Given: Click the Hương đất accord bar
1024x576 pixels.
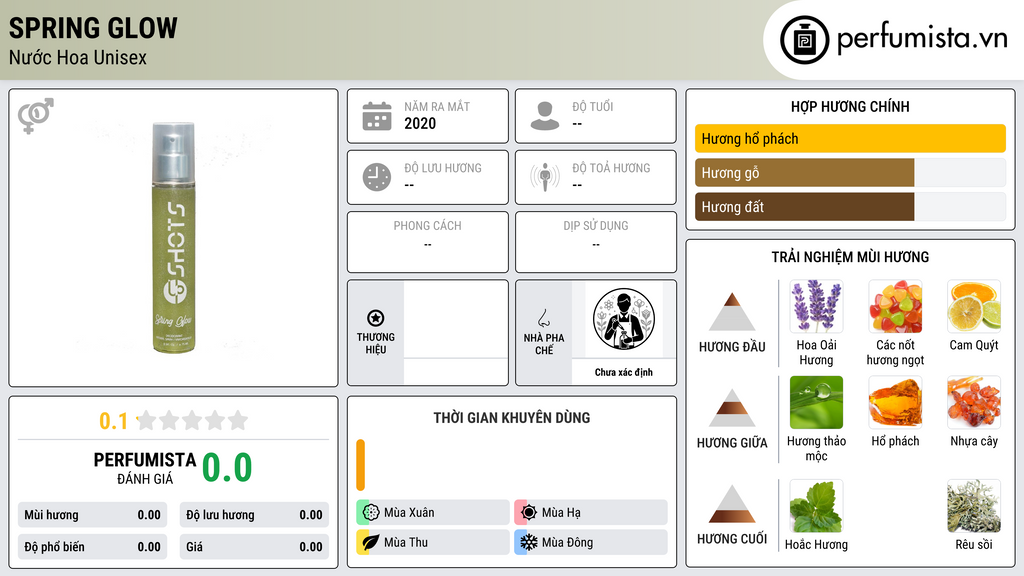Looking at the screenshot, I should tap(850, 207).
